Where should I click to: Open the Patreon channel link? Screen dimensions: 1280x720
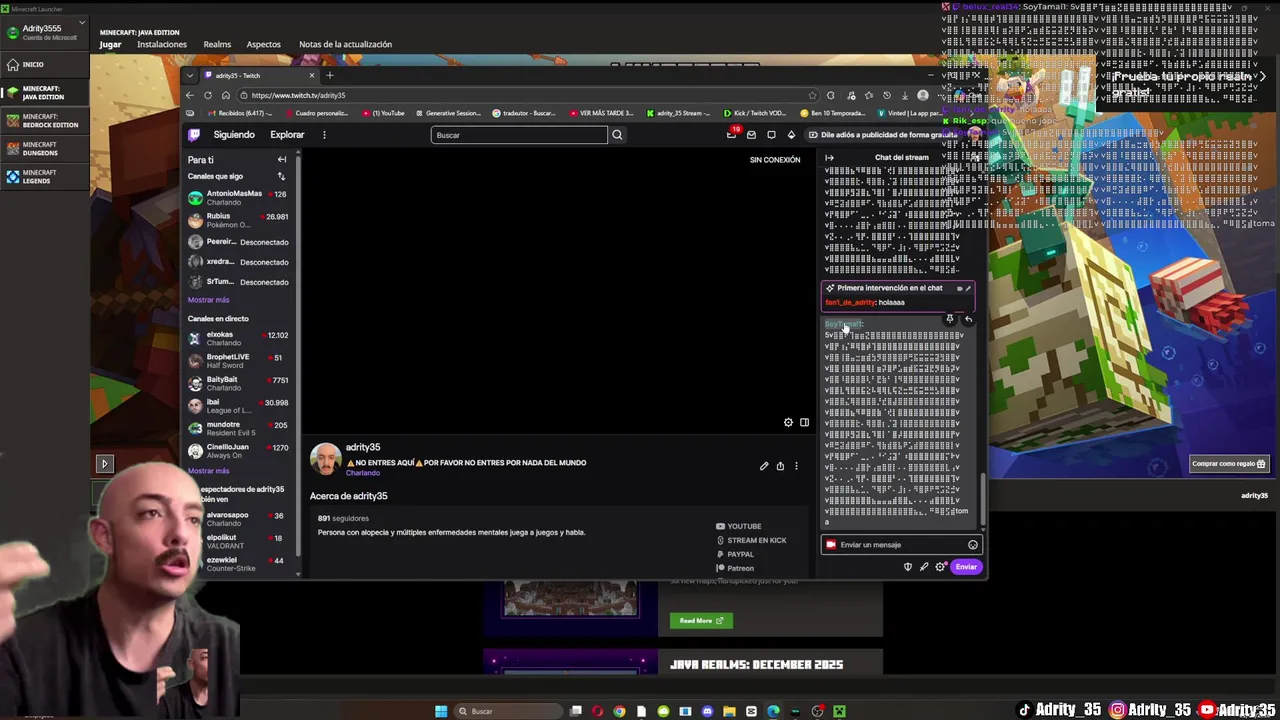coord(735,568)
